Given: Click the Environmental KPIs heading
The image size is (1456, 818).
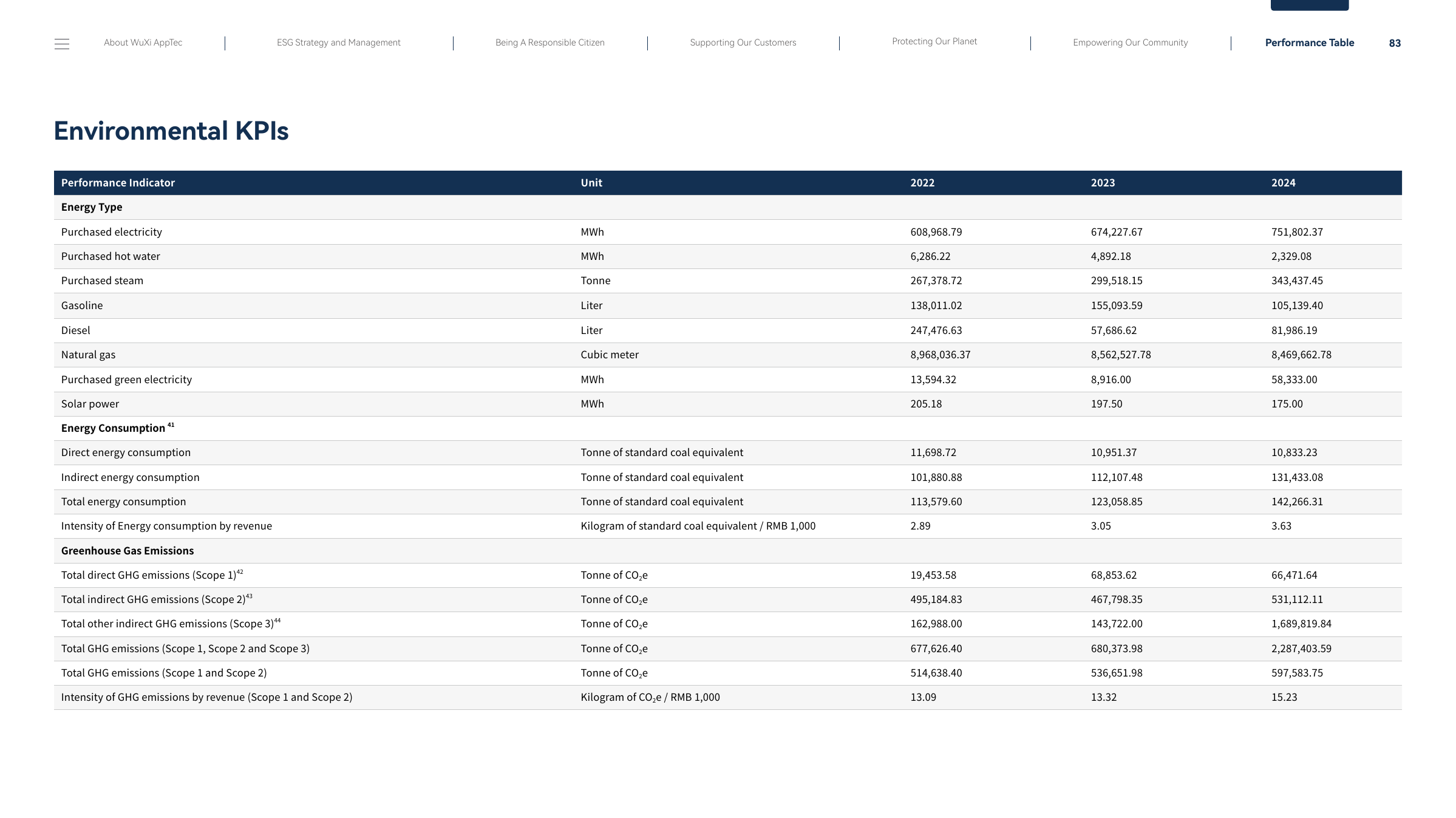Looking at the screenshot, I should [x=171, y=131].
